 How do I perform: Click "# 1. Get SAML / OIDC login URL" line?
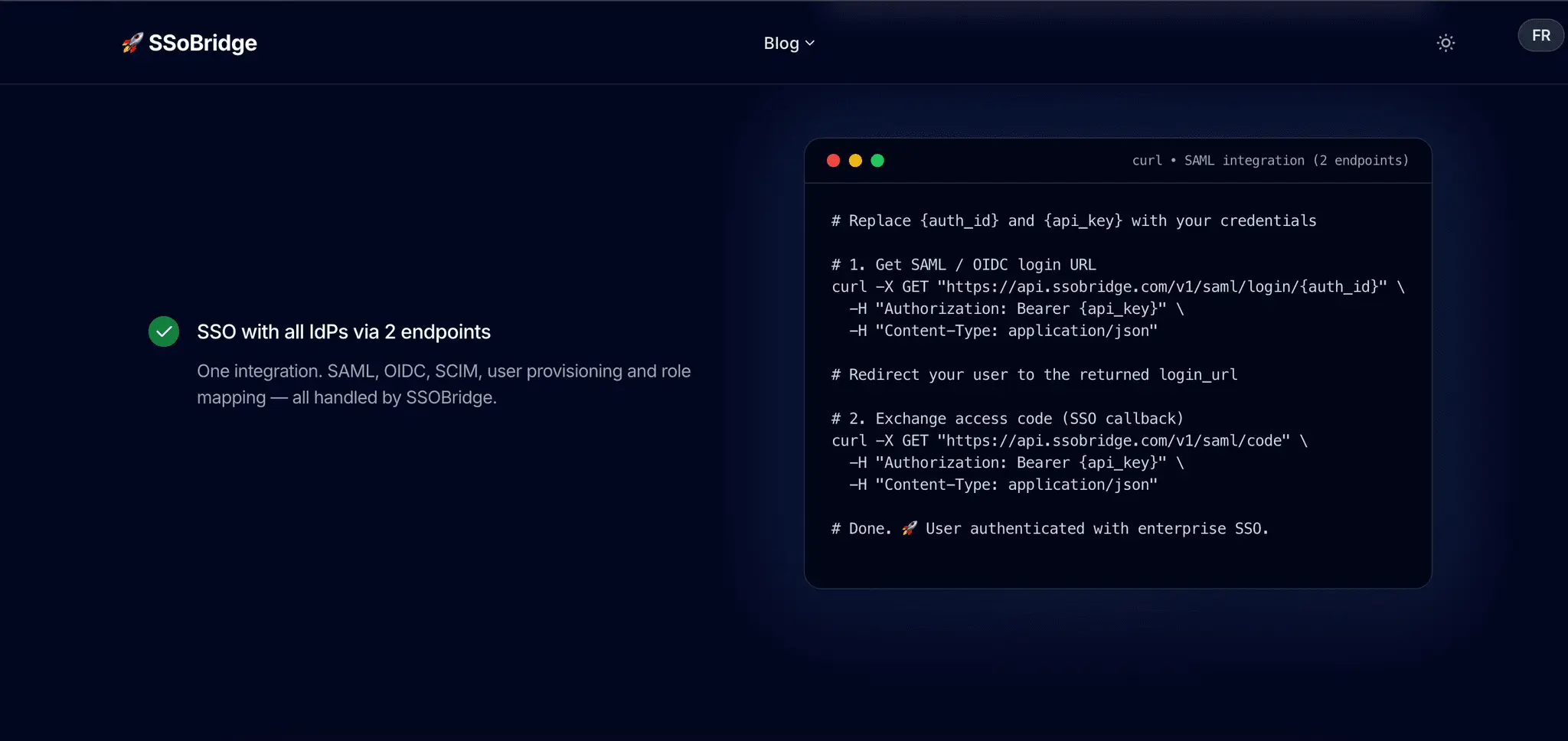click(964, 265)
